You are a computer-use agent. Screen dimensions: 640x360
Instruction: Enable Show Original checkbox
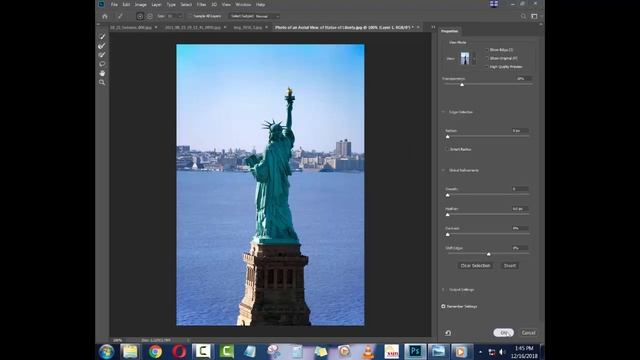pyautogui.click(x=487, y=58)
